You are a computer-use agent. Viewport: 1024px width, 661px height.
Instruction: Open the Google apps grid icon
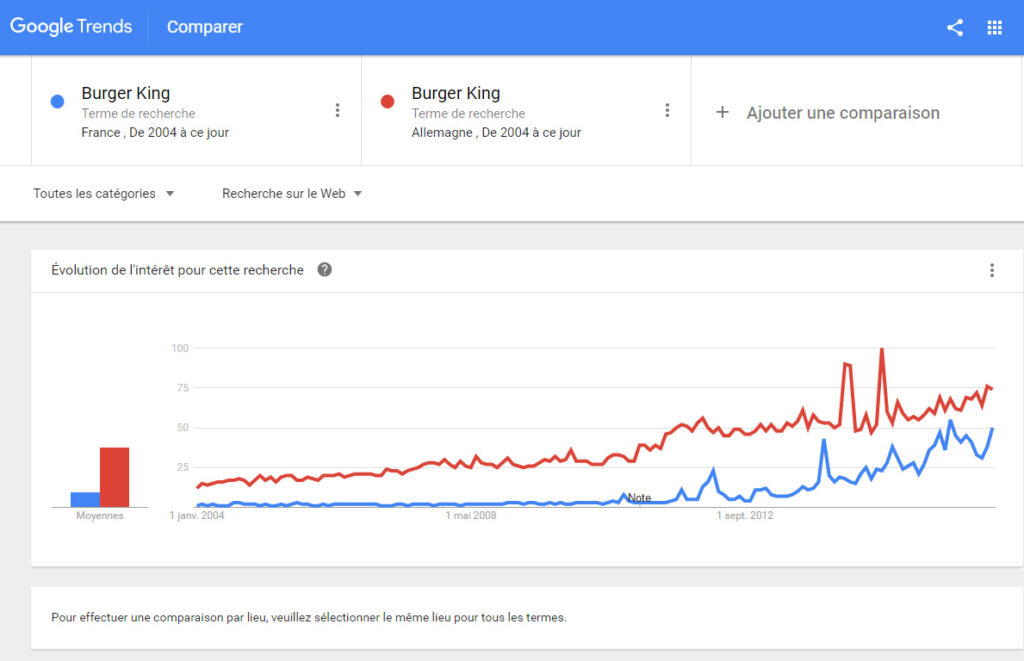994,28
